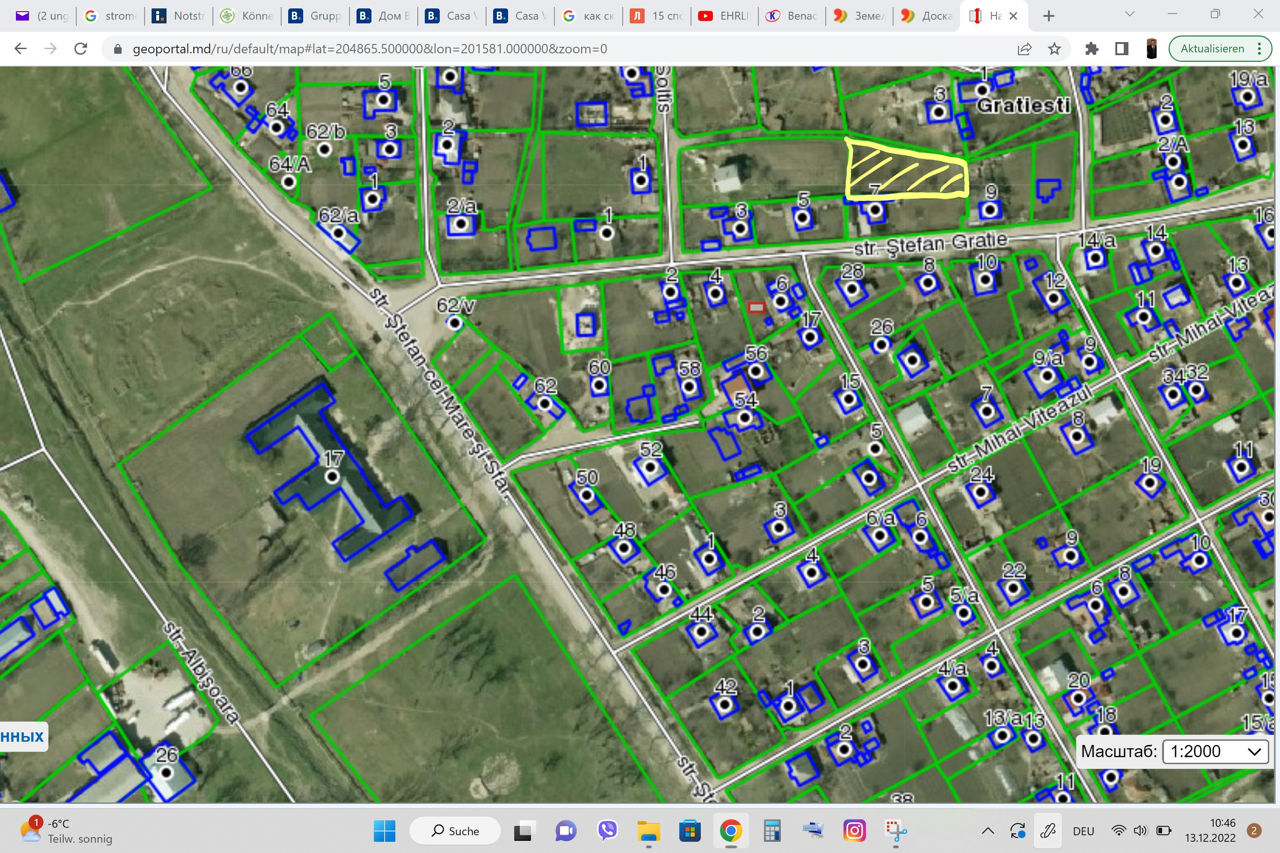Open the browser extensions puzzle icon
The height and width of the screenshot is (853, 1280).
[x=1092, y=49]
